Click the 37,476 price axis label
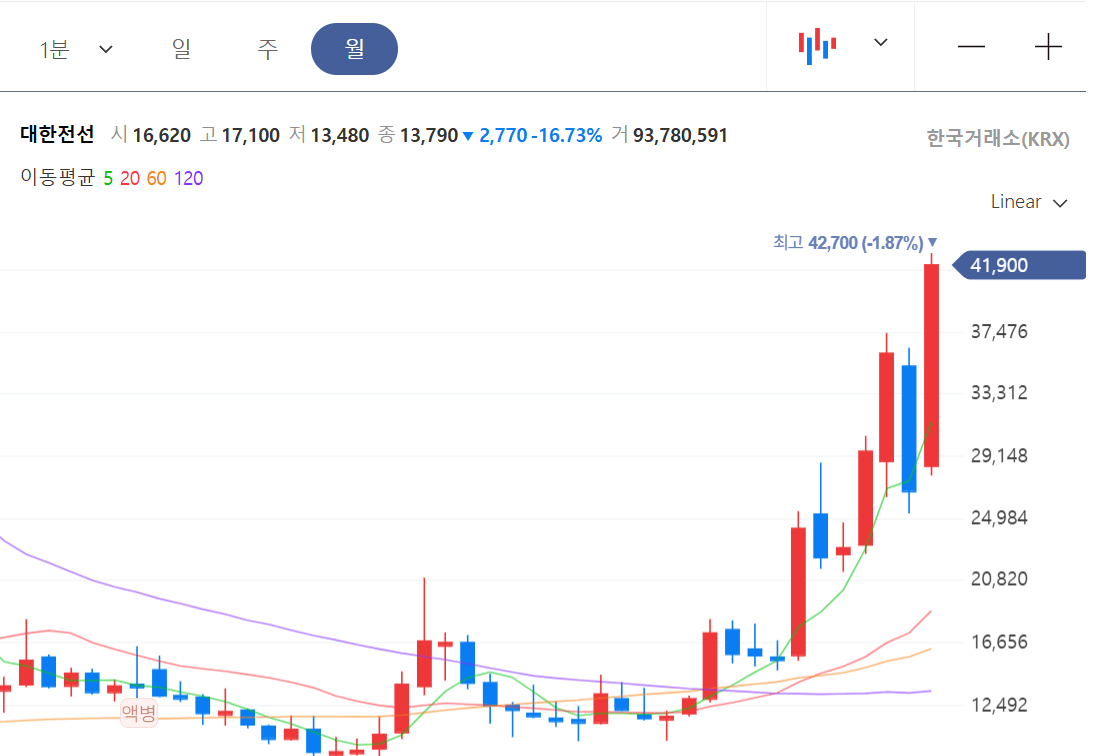1099x756 pixels. 999,331
